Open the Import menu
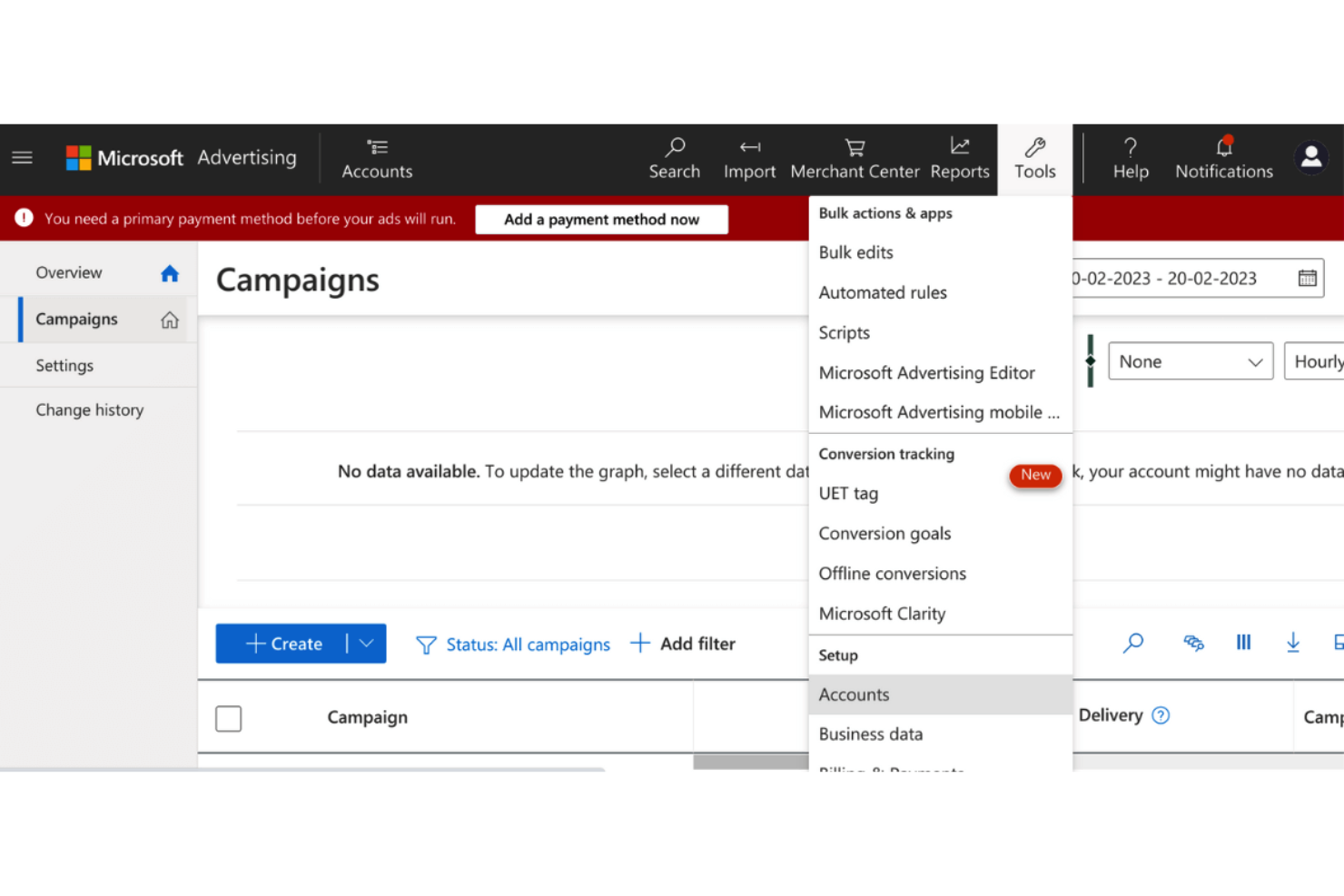Image resolution: width=1344 pixels, height=896 pixels. (x=749, y=159)
